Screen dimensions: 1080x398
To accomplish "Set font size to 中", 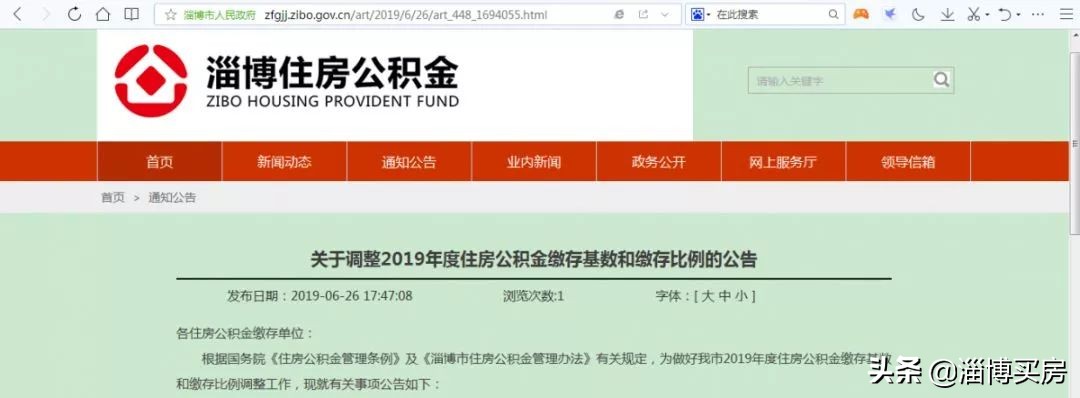I will [724, 296].
